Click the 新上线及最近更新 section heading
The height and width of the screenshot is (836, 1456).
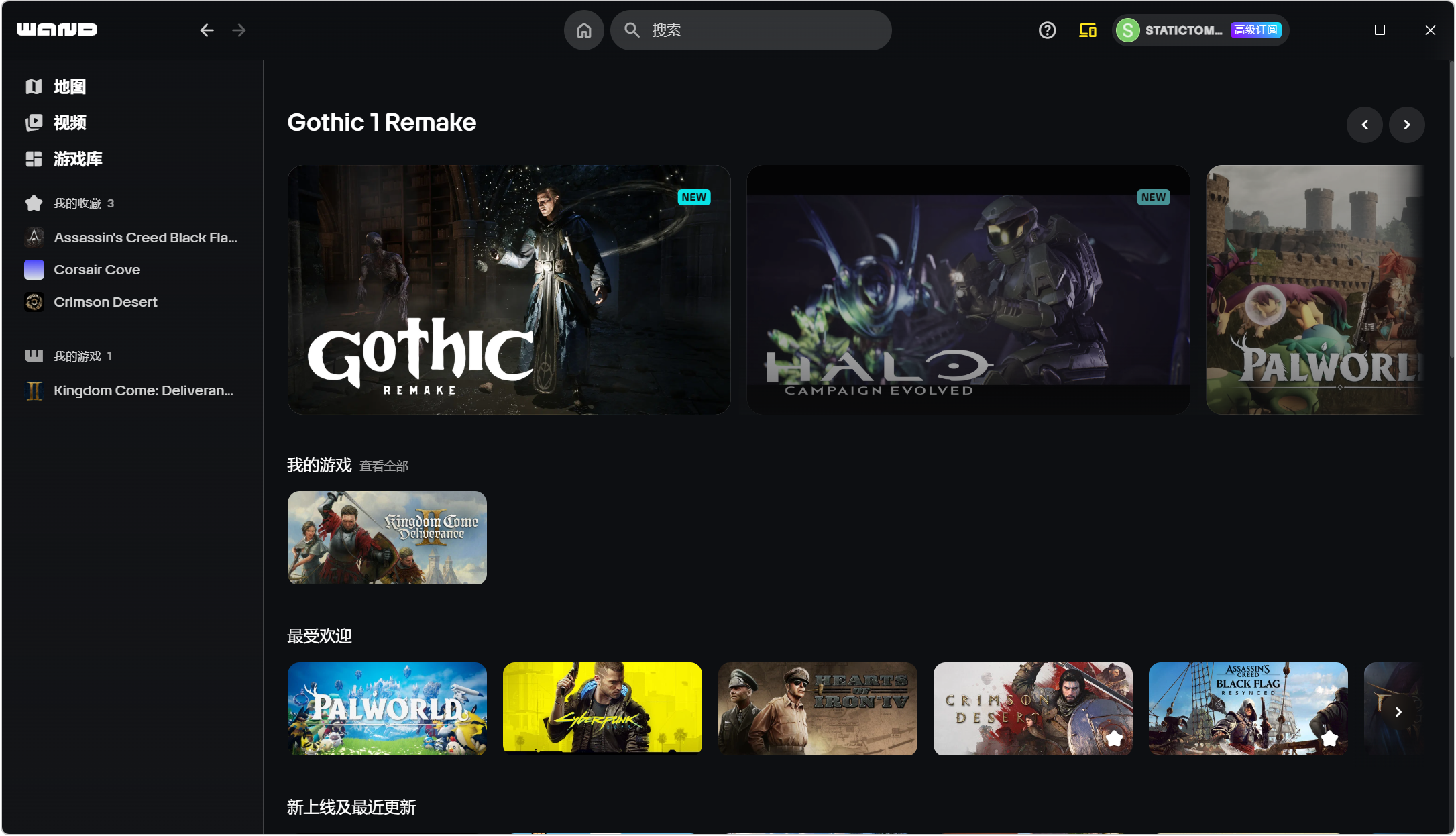tap(351, 807)
